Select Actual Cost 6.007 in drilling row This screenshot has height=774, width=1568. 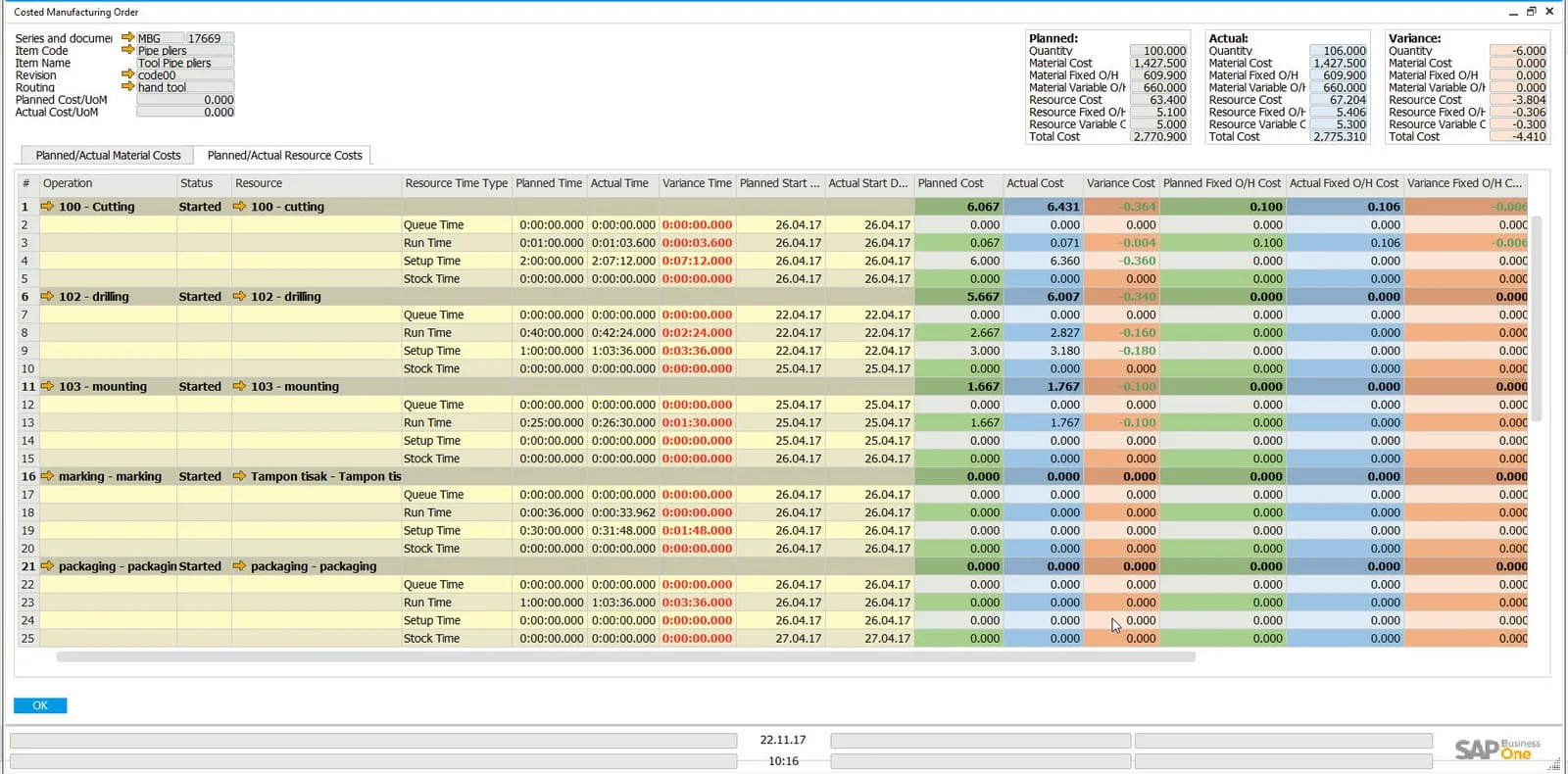point(1043,297)
